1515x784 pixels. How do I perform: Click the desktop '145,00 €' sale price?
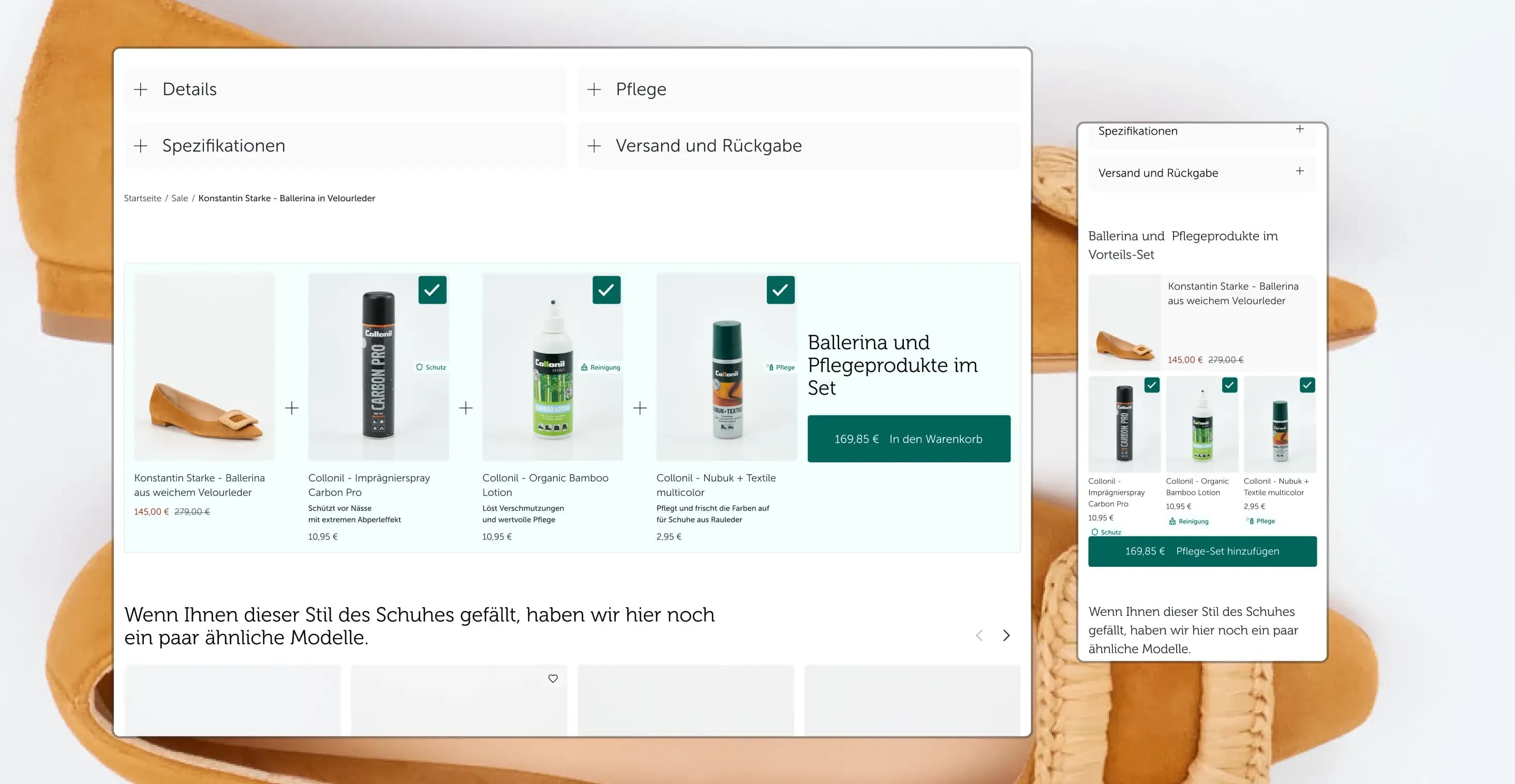[x=151, y=512]
